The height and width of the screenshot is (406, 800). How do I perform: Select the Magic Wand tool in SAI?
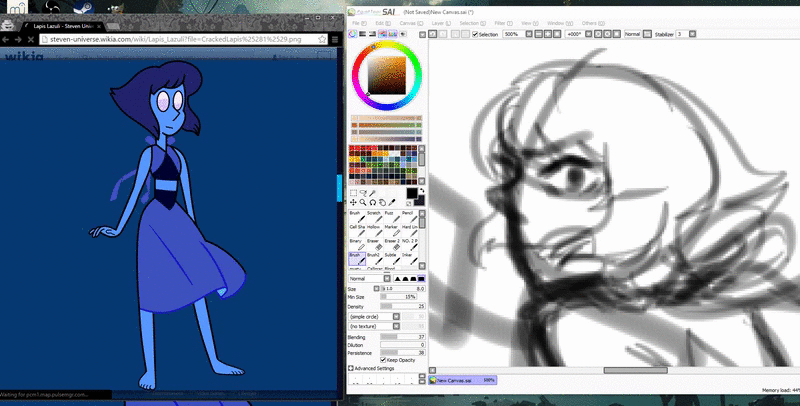[372, 193]
